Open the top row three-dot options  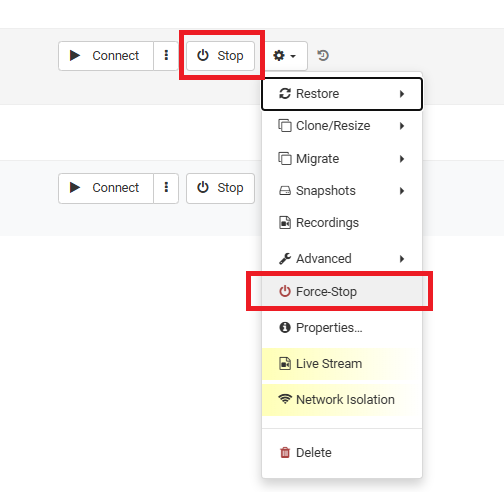[166, 56]
